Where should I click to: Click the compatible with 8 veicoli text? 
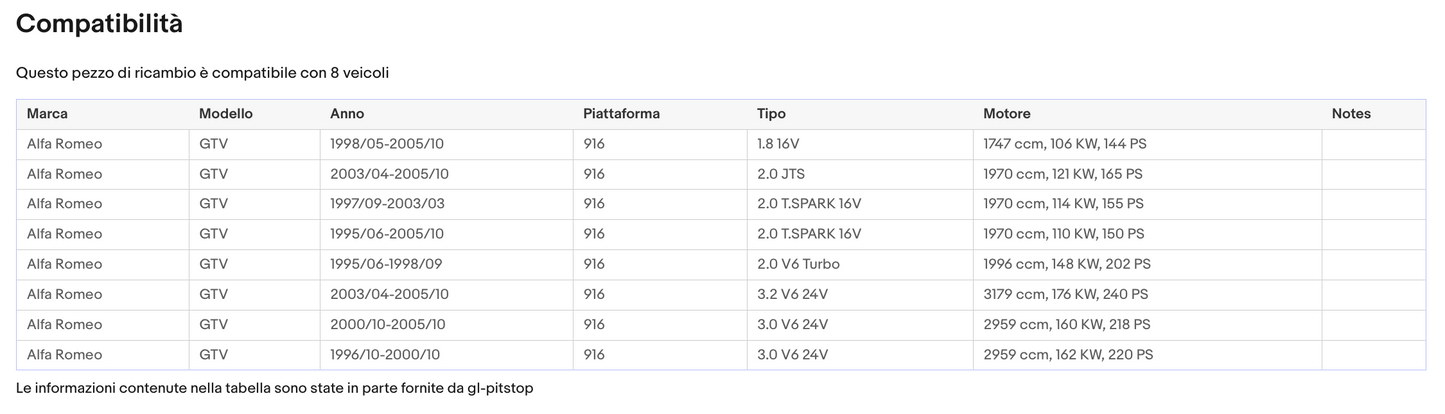[x=202, y=73]
